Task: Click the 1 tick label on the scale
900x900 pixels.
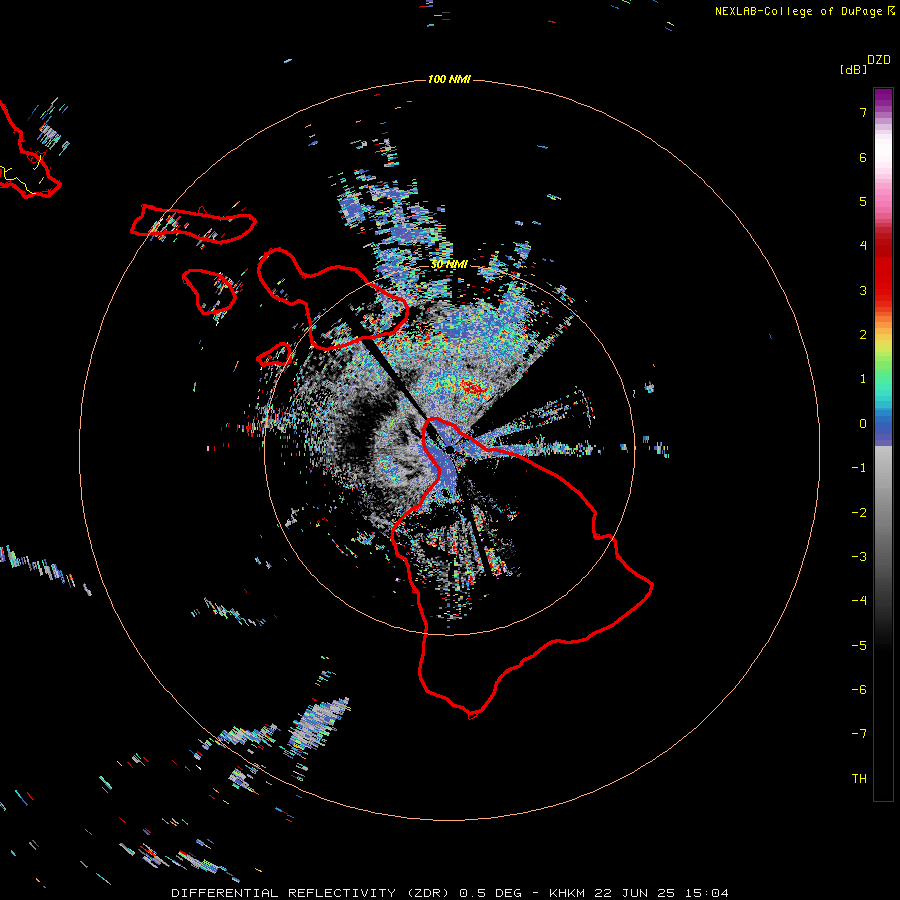Action: (x=863, y=379)
